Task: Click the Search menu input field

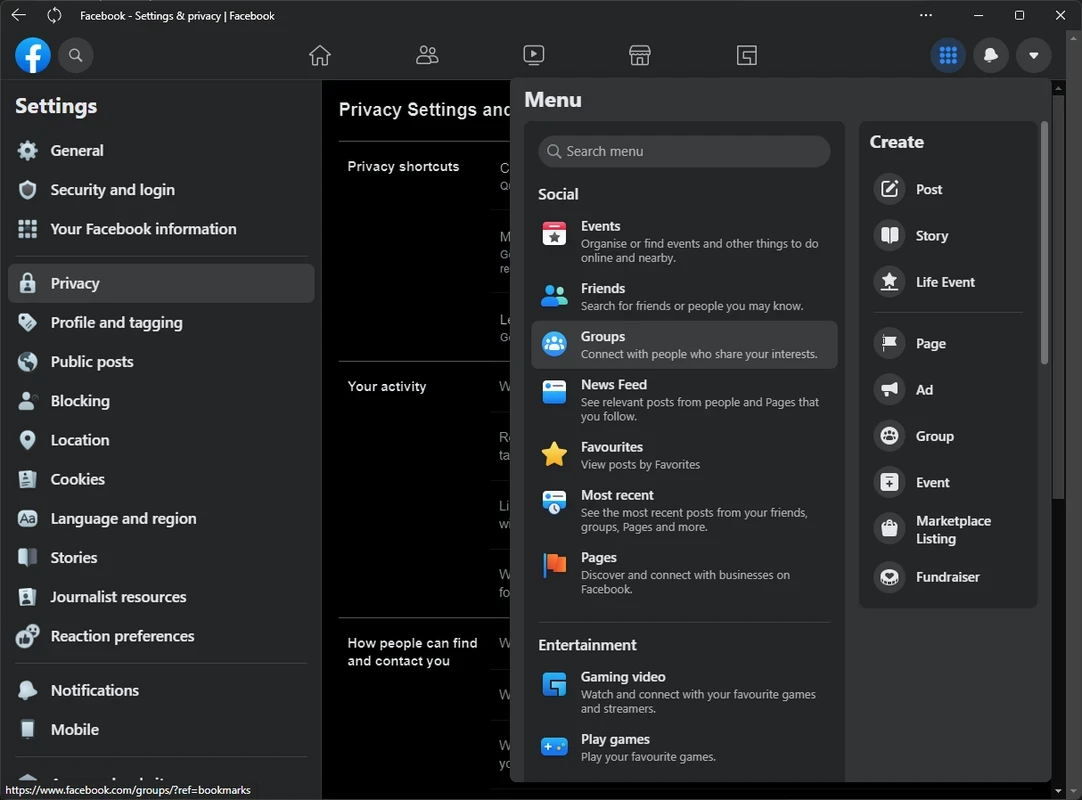Action: (x=684, y=151)
